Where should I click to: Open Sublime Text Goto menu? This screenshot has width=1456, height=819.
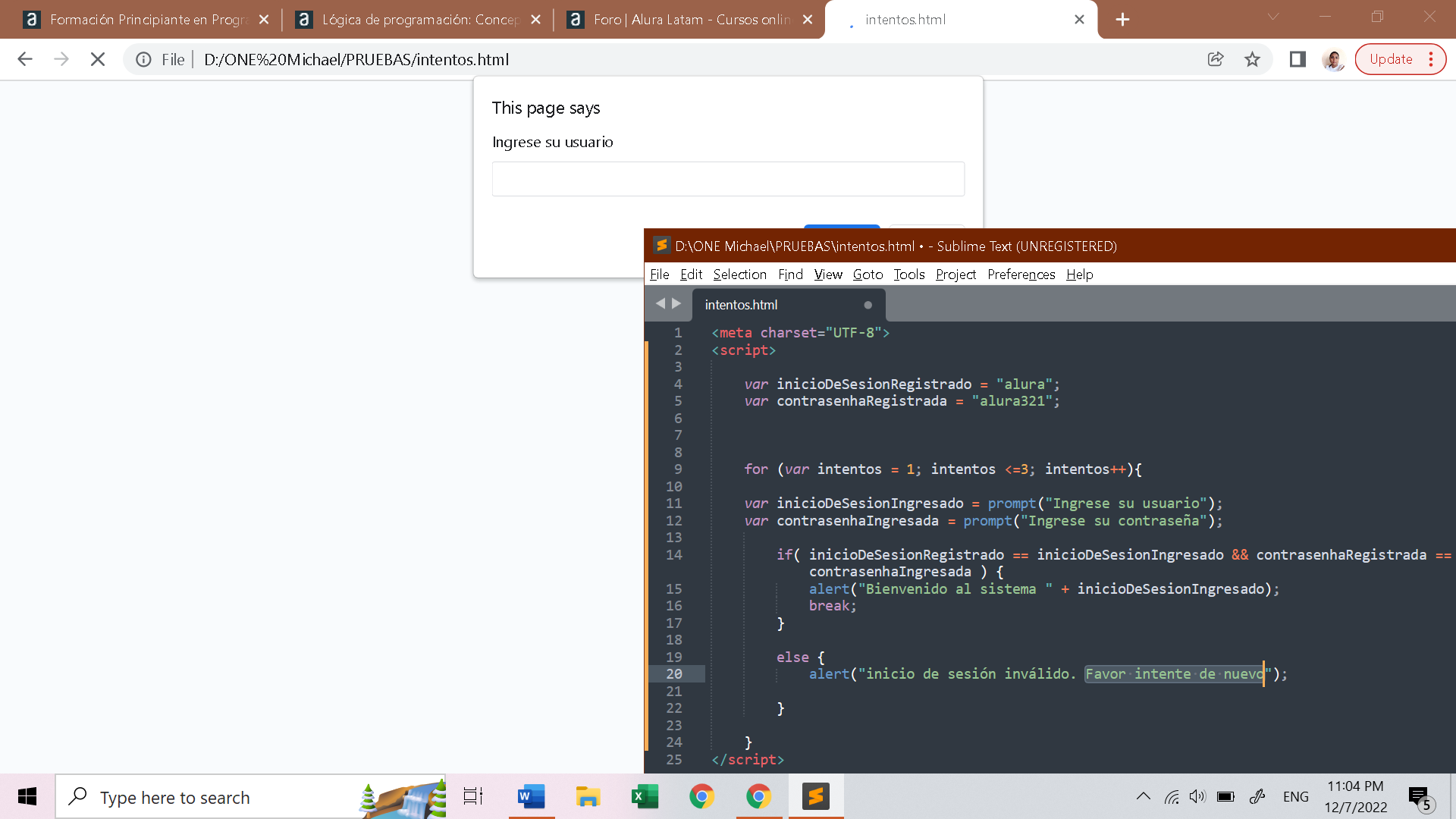tap(868, 275)
